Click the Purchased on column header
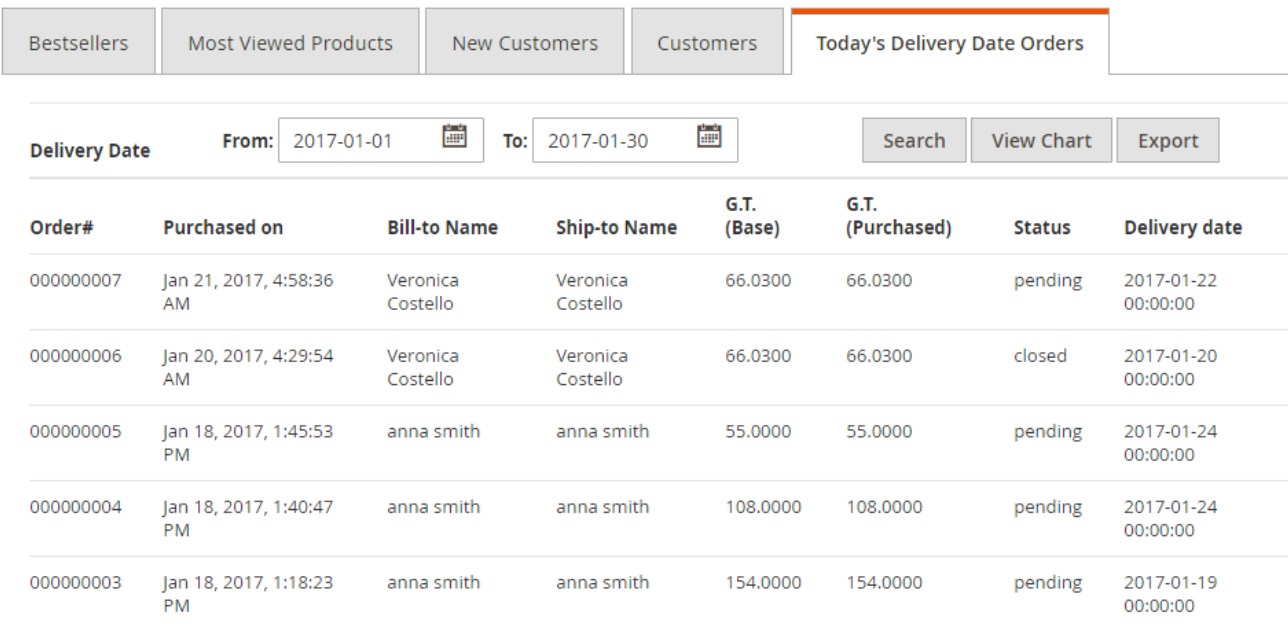This screenshot has height=629, width=1288. click(x=223, y=228)
